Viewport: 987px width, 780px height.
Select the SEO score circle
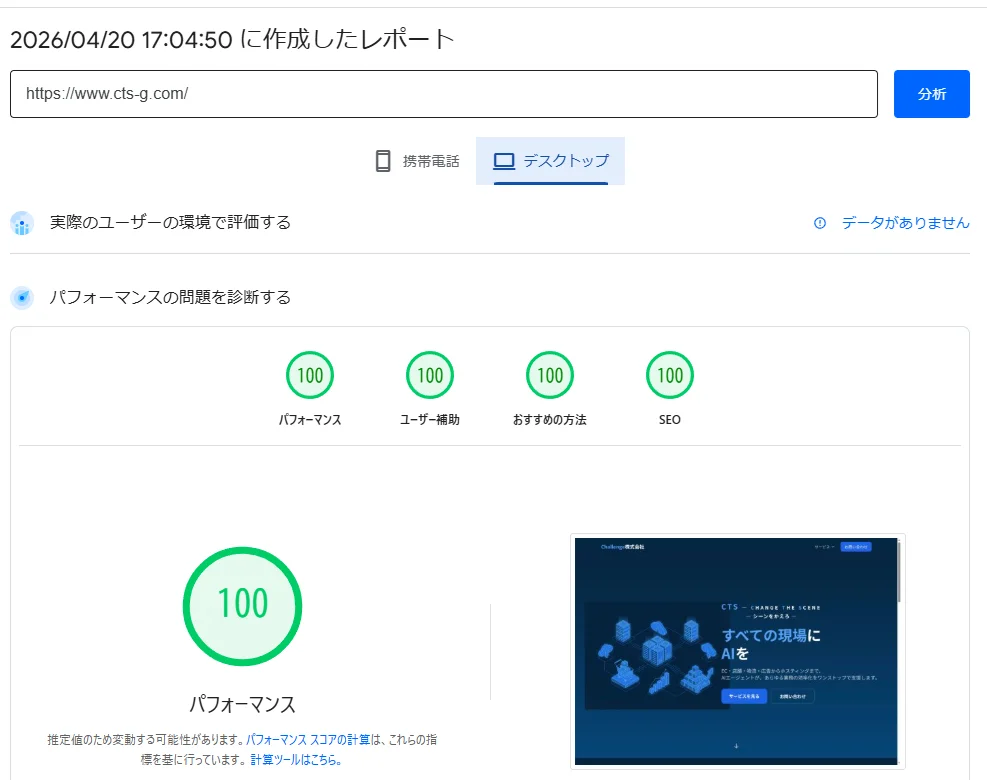(669, 375)
